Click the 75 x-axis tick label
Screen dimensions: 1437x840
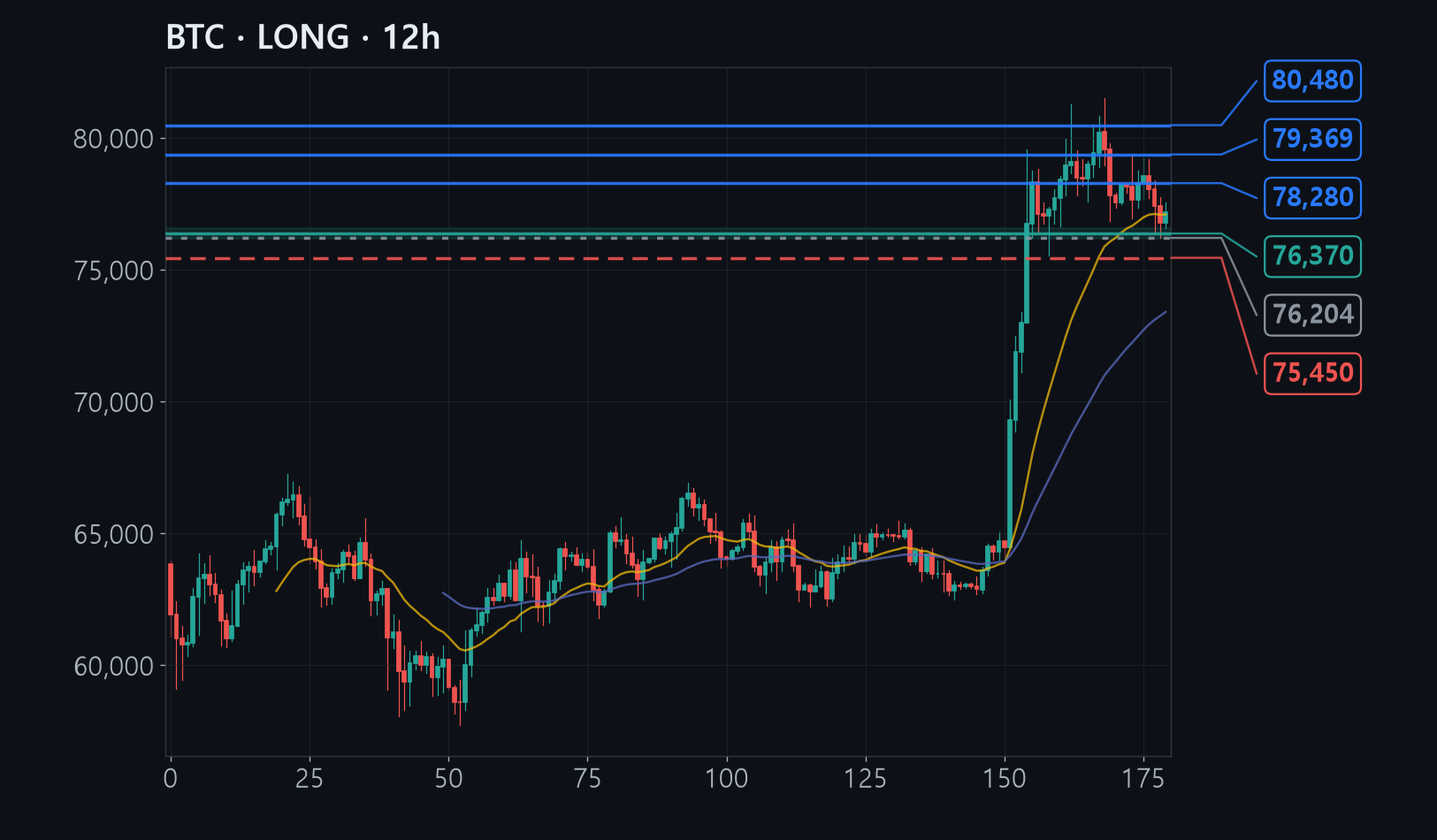click(x=587, y=779)
